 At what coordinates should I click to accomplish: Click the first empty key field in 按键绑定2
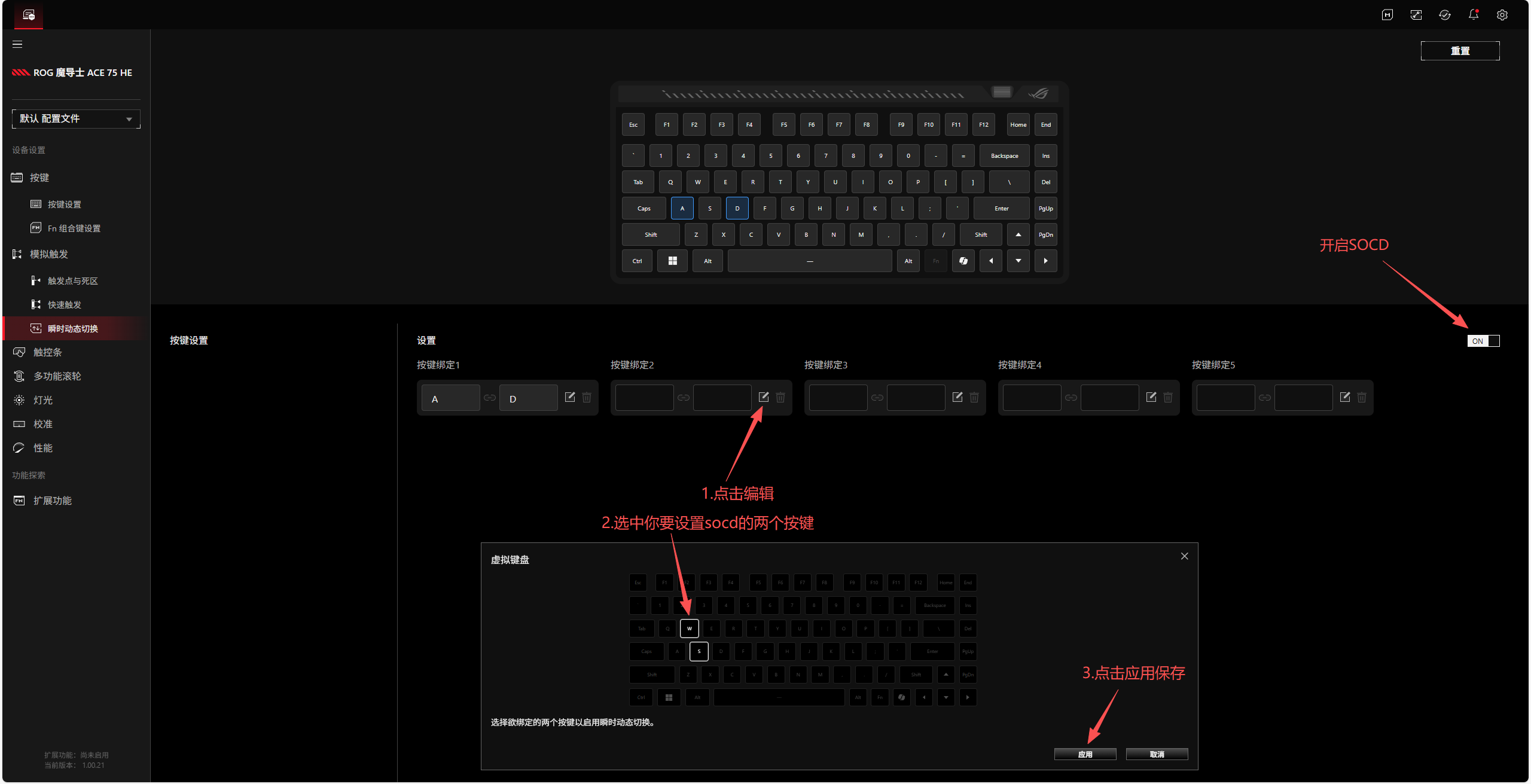(645, 398)
